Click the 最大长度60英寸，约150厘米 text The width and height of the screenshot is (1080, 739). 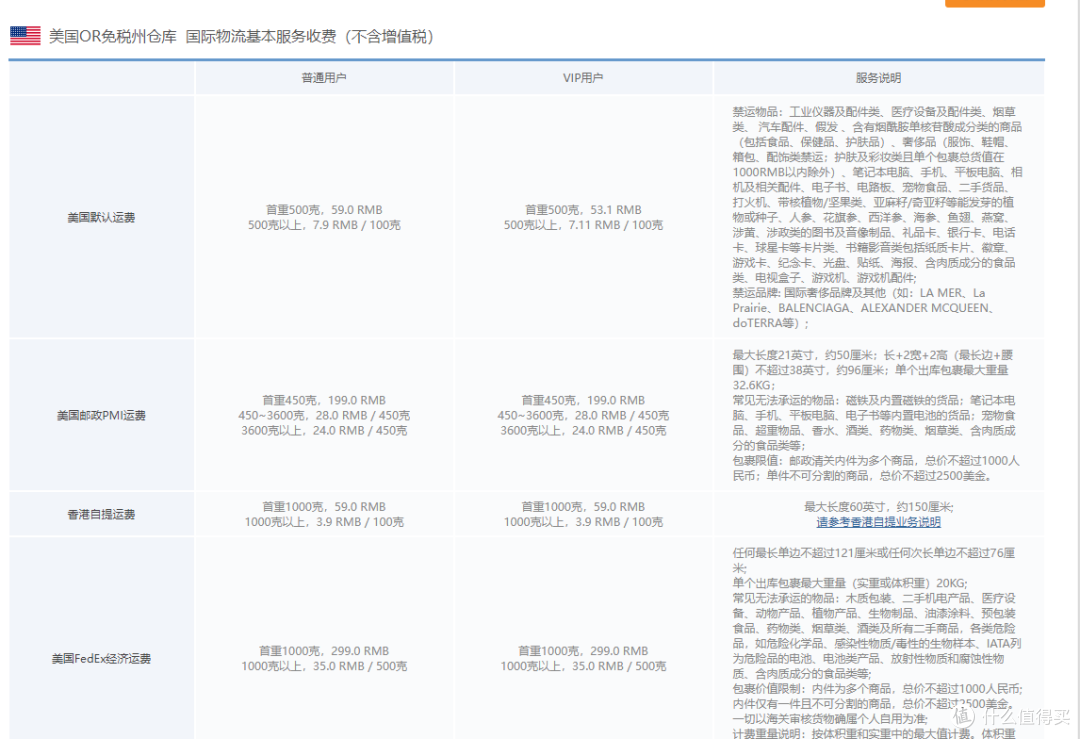(878, 507)
